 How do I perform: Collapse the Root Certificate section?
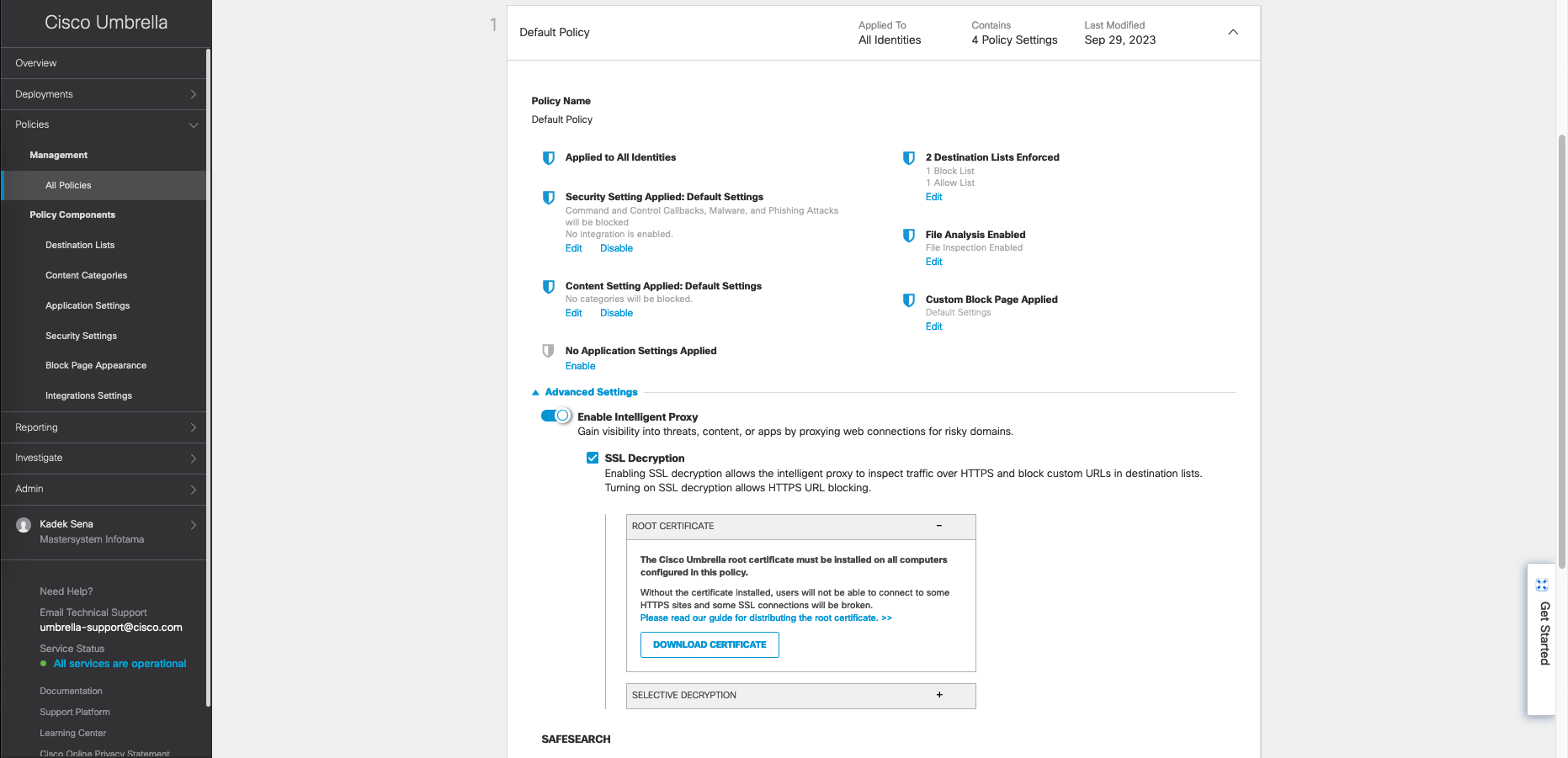click(939, 526)
